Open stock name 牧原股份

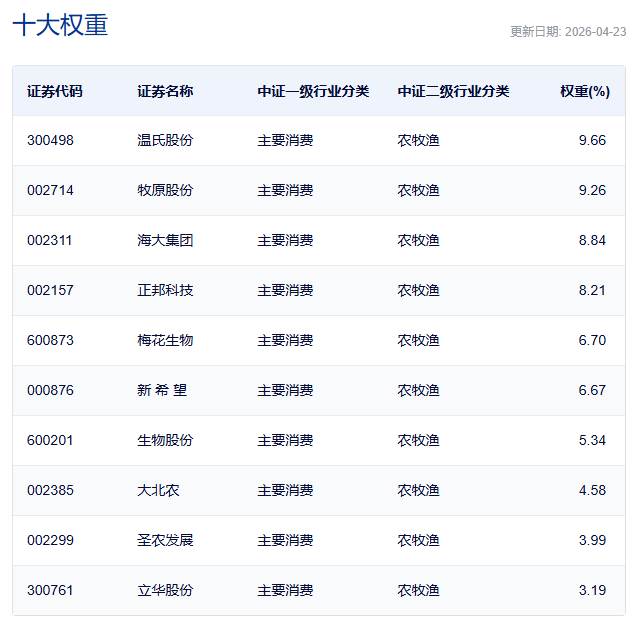point(165,190)
